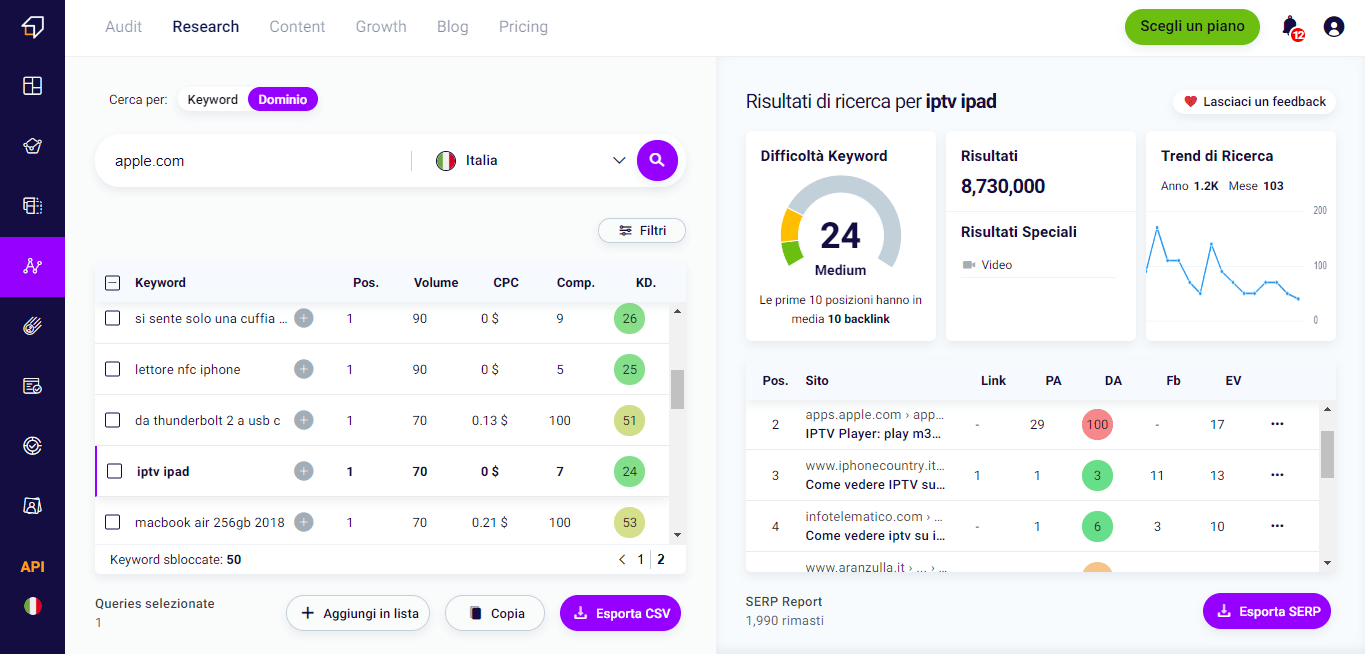Open the Pricing page
1365x654 pixels.
pos(524,27)
